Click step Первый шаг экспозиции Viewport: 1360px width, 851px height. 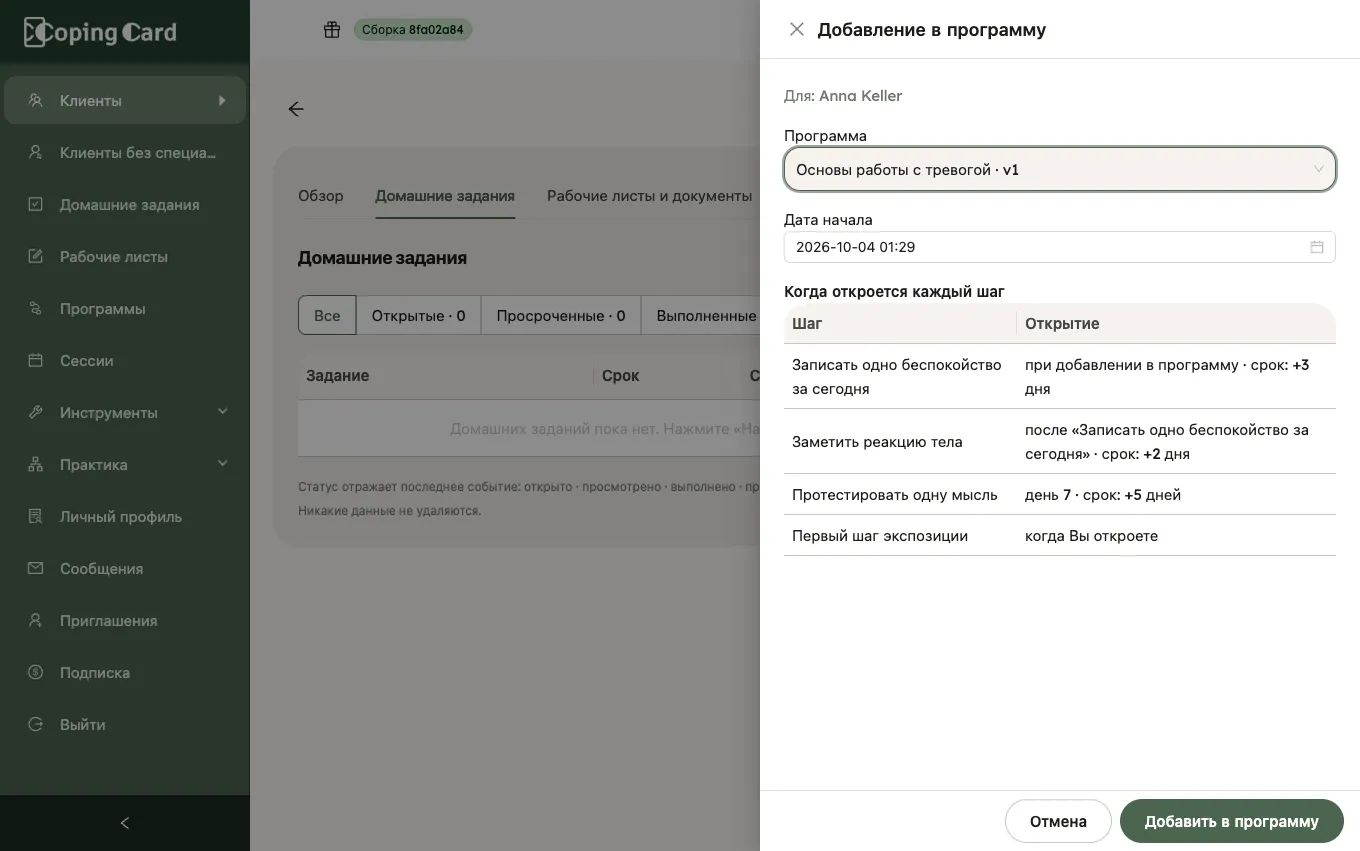[x=1060, y=536]
